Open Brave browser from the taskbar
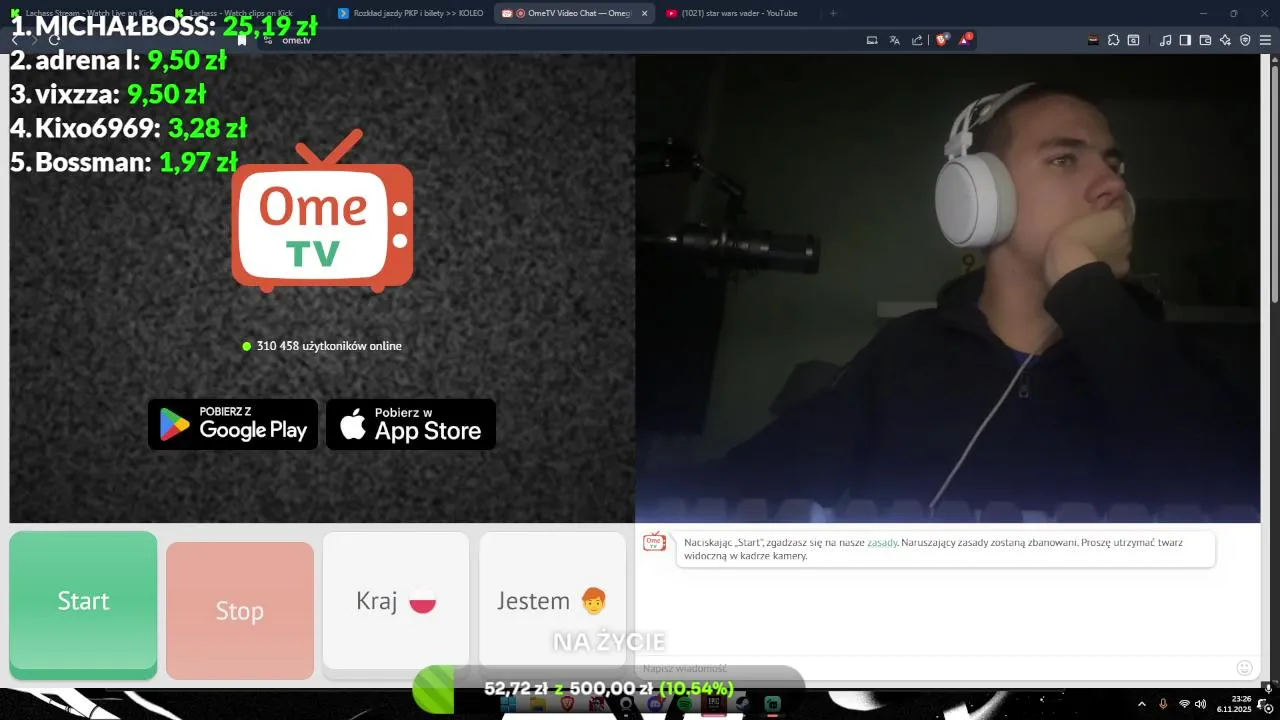1280x720 pixels. [568, 704]
